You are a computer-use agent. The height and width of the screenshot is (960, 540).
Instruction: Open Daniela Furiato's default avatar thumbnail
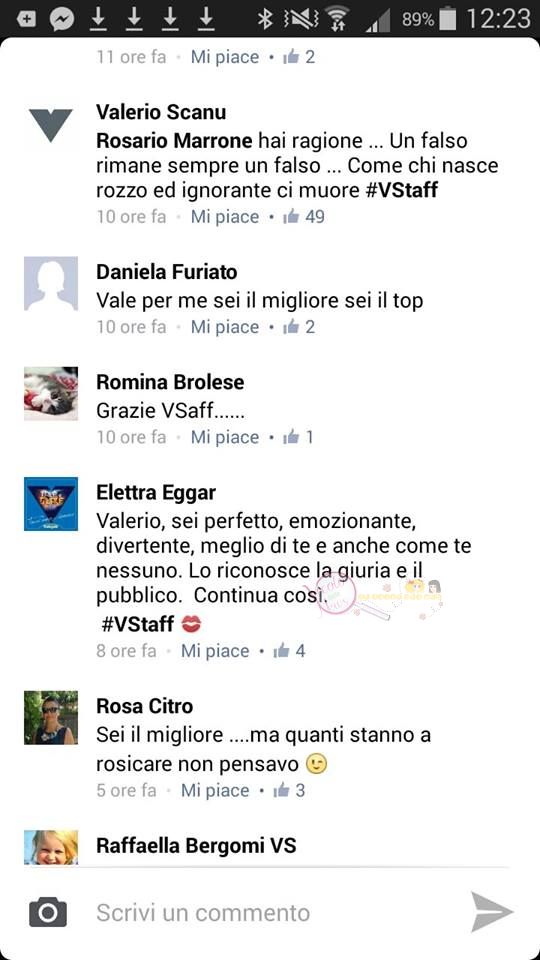coord(51,283)
